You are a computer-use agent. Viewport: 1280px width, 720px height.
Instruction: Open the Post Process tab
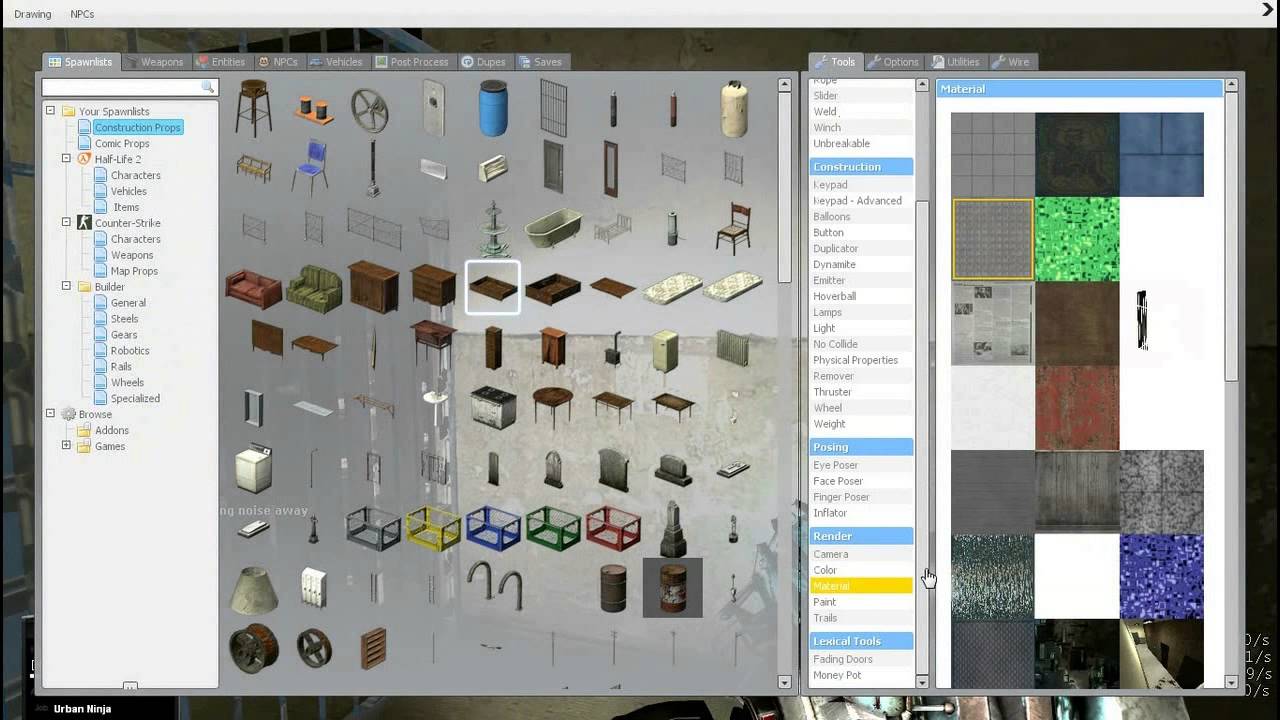coord(413,62)
